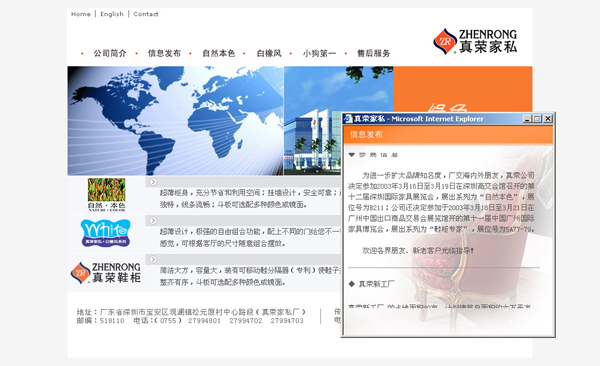The image size is (600, 366).
Task: Switch to the English version link
Action: tap(112, 14)
